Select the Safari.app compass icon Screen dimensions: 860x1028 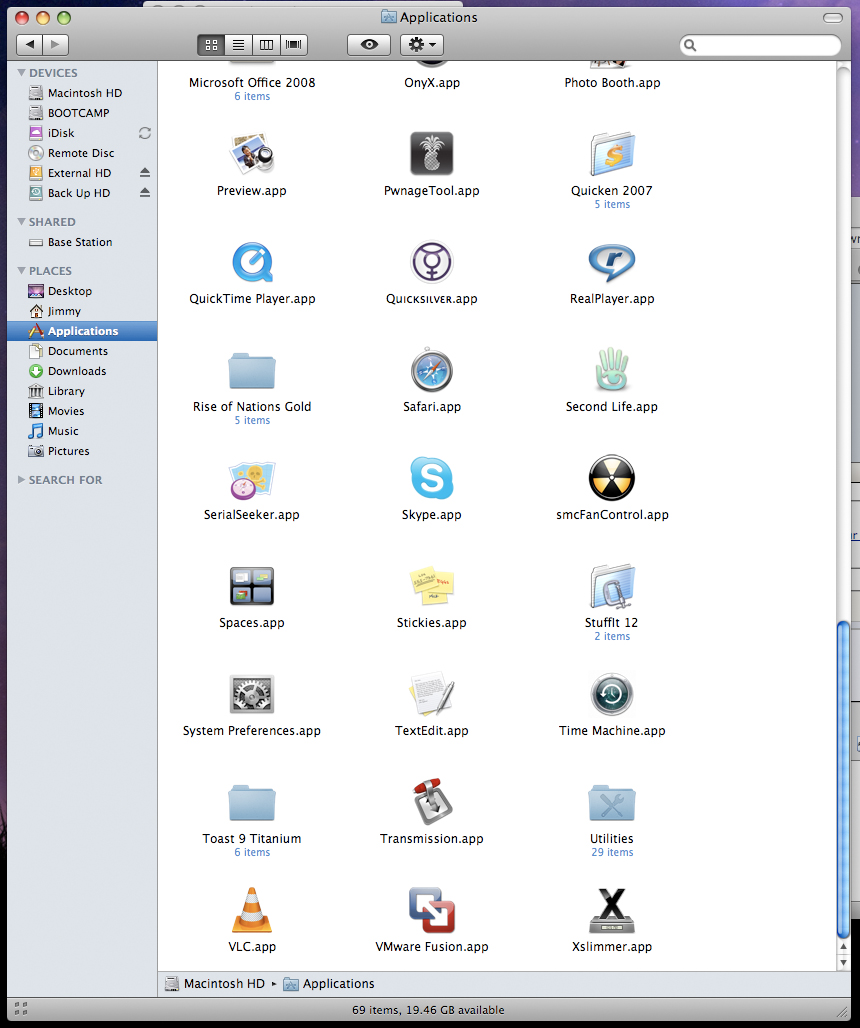431,370
